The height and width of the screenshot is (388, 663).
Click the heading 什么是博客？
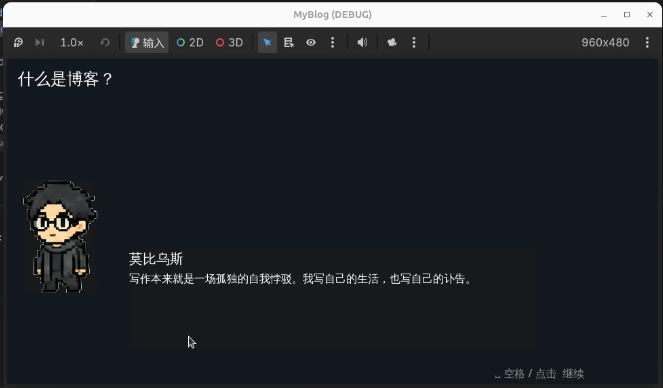tap(66, 79)
